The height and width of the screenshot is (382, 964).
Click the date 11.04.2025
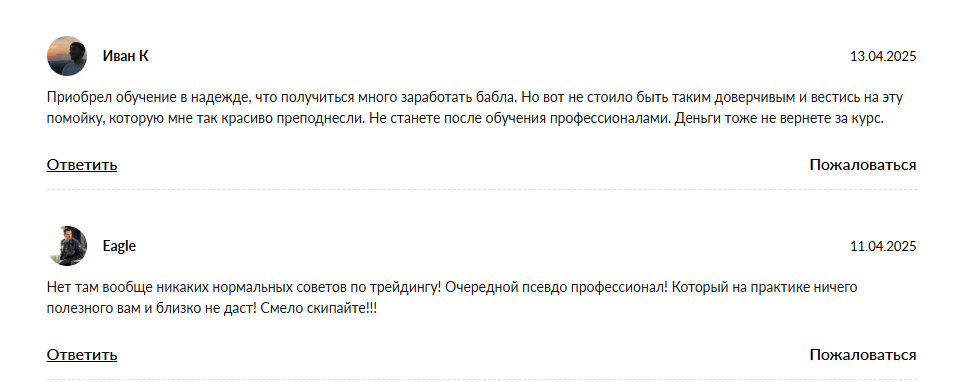(883, 247)
